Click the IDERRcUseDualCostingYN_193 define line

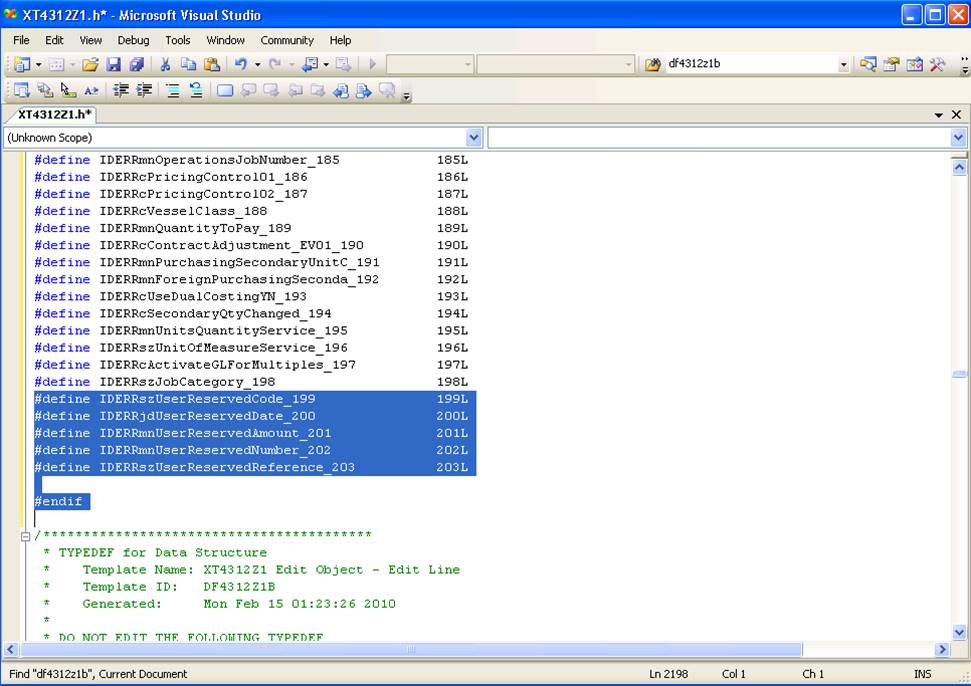pyautogui.click(x=251, y=297)
